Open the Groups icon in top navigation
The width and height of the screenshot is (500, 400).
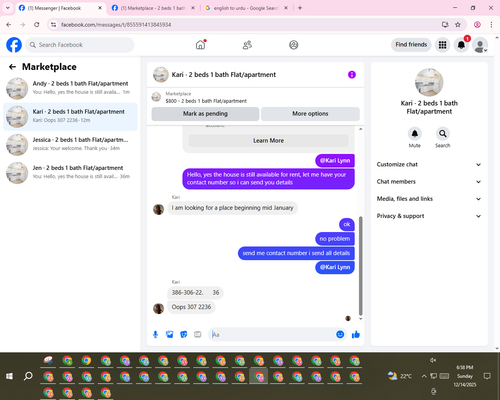[x=294, y=45]
